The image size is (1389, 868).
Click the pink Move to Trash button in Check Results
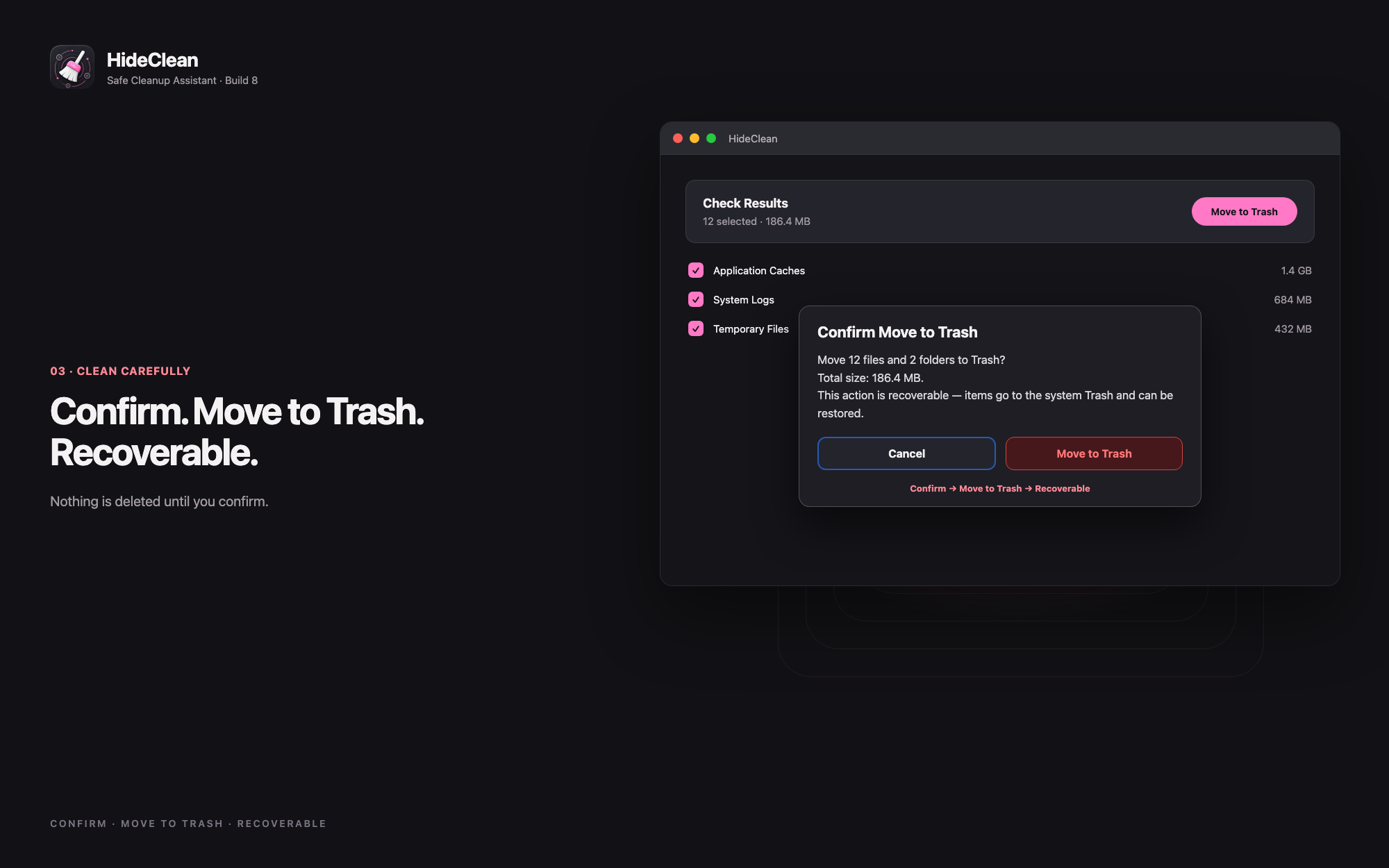click(x=1244, y=212)
